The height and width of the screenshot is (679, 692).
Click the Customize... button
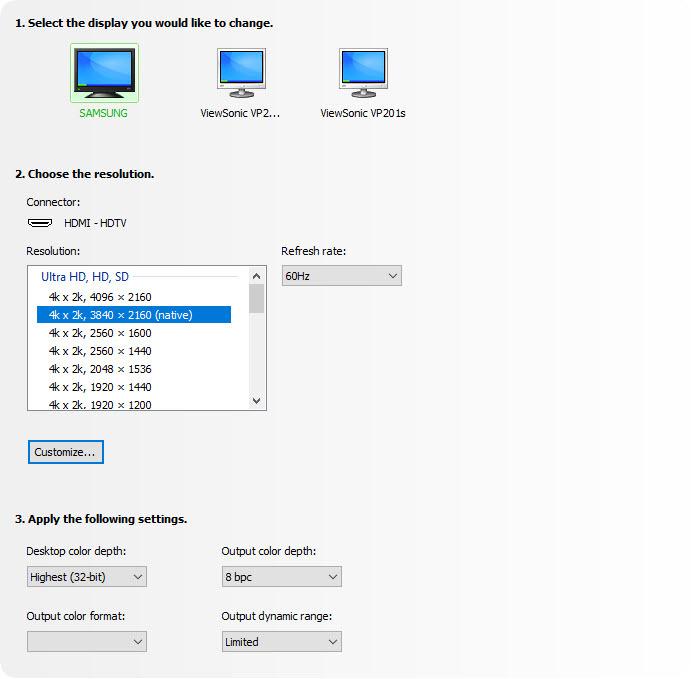pos(65,452)
